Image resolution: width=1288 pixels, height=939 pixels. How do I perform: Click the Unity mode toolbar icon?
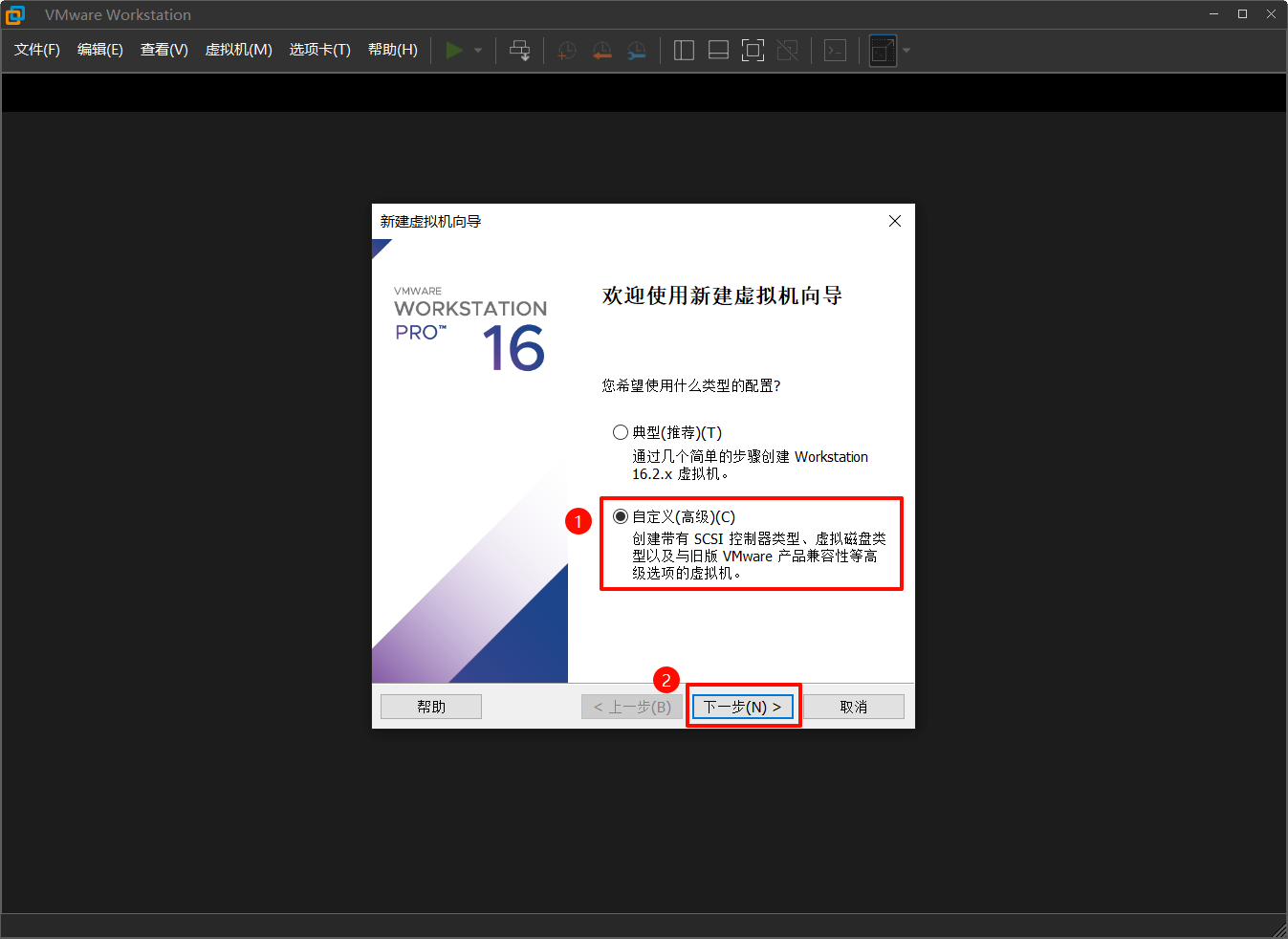click(787, 50)
